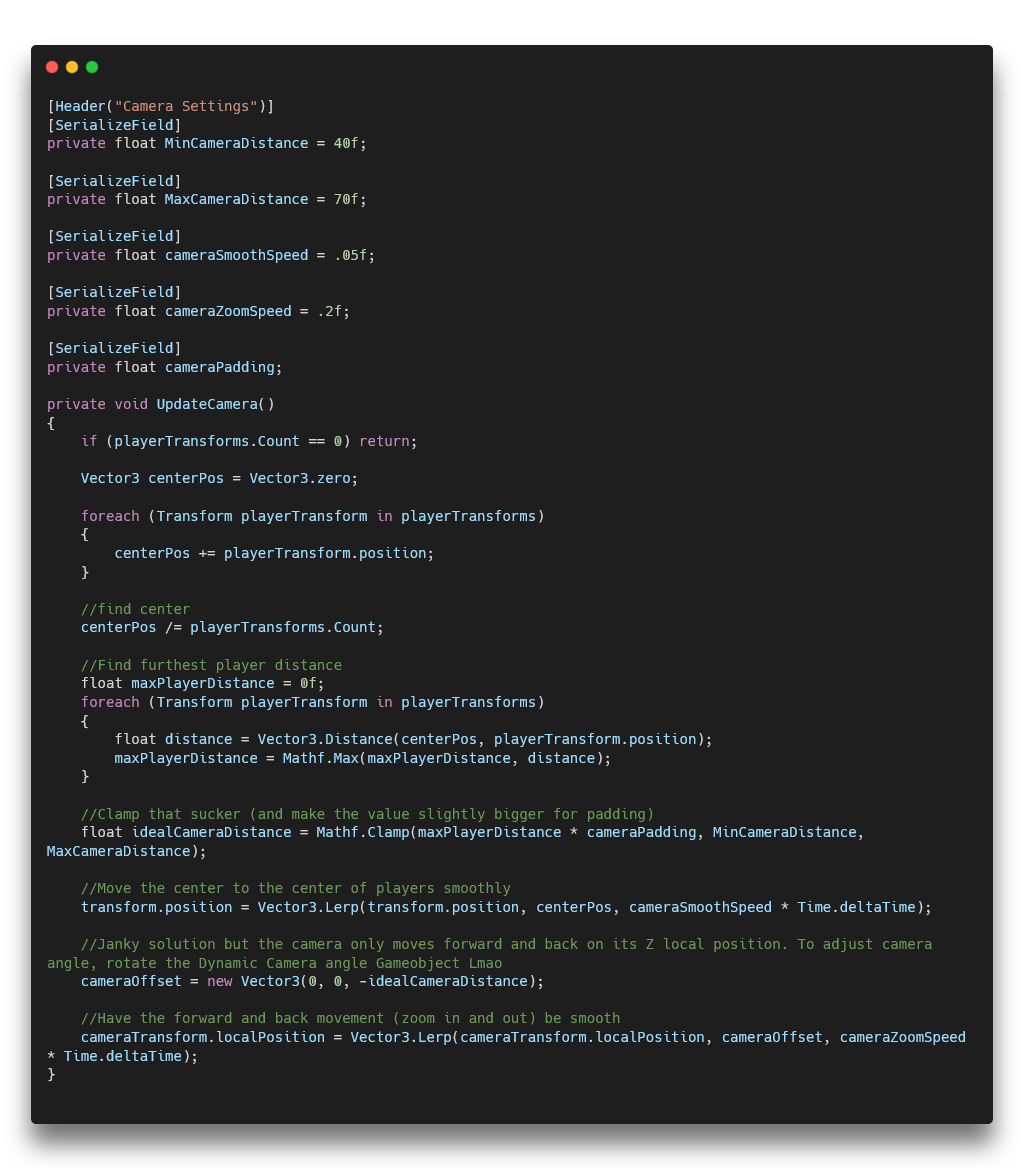This screenshot has height=1169, width=1024.
Task: Click the return keyword in the if statement
Action: [384, 441]
